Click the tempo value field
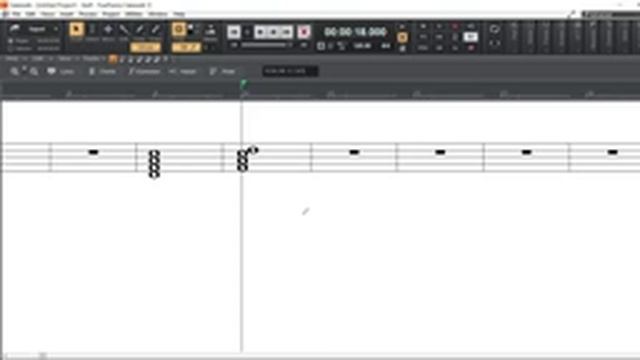Screen dimensions: 640x360 point(362,46)
